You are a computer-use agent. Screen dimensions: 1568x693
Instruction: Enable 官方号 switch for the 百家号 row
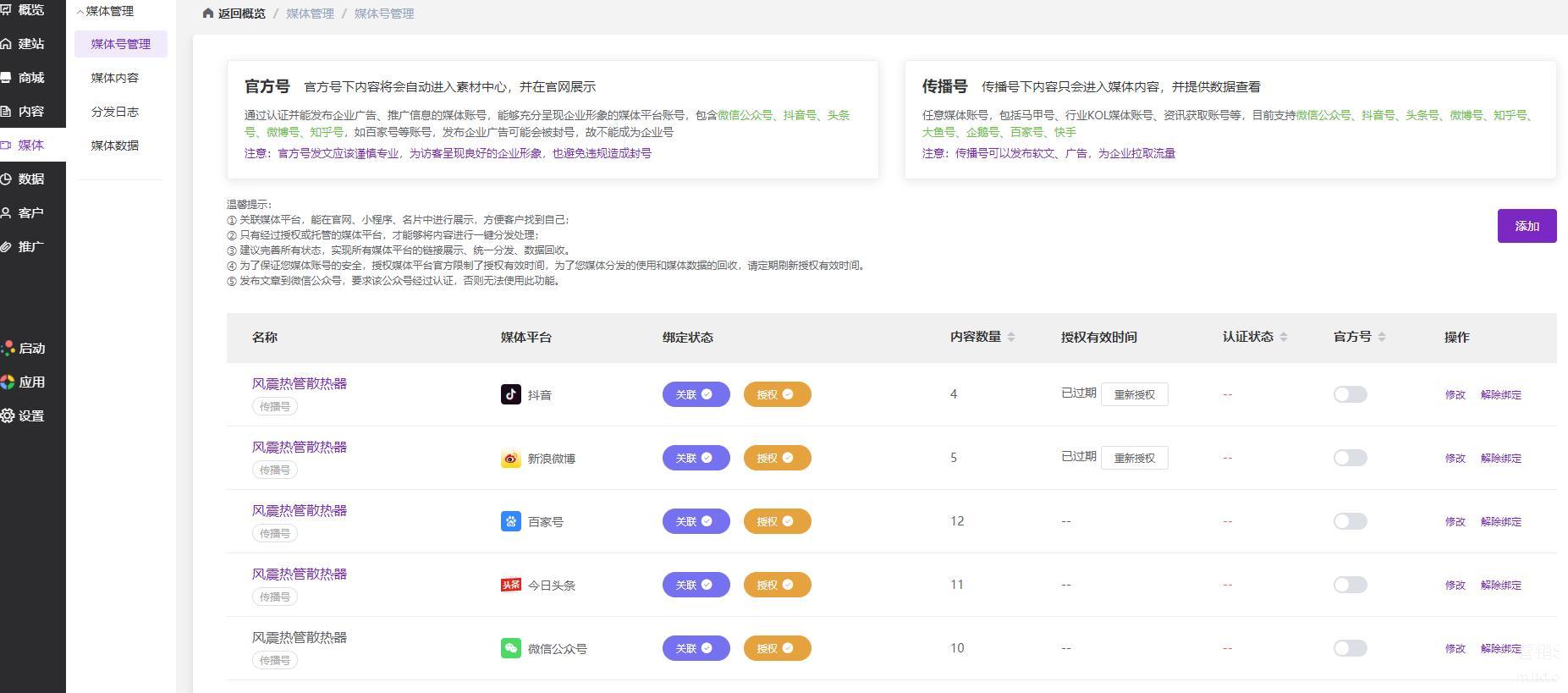click(1350, 521)
